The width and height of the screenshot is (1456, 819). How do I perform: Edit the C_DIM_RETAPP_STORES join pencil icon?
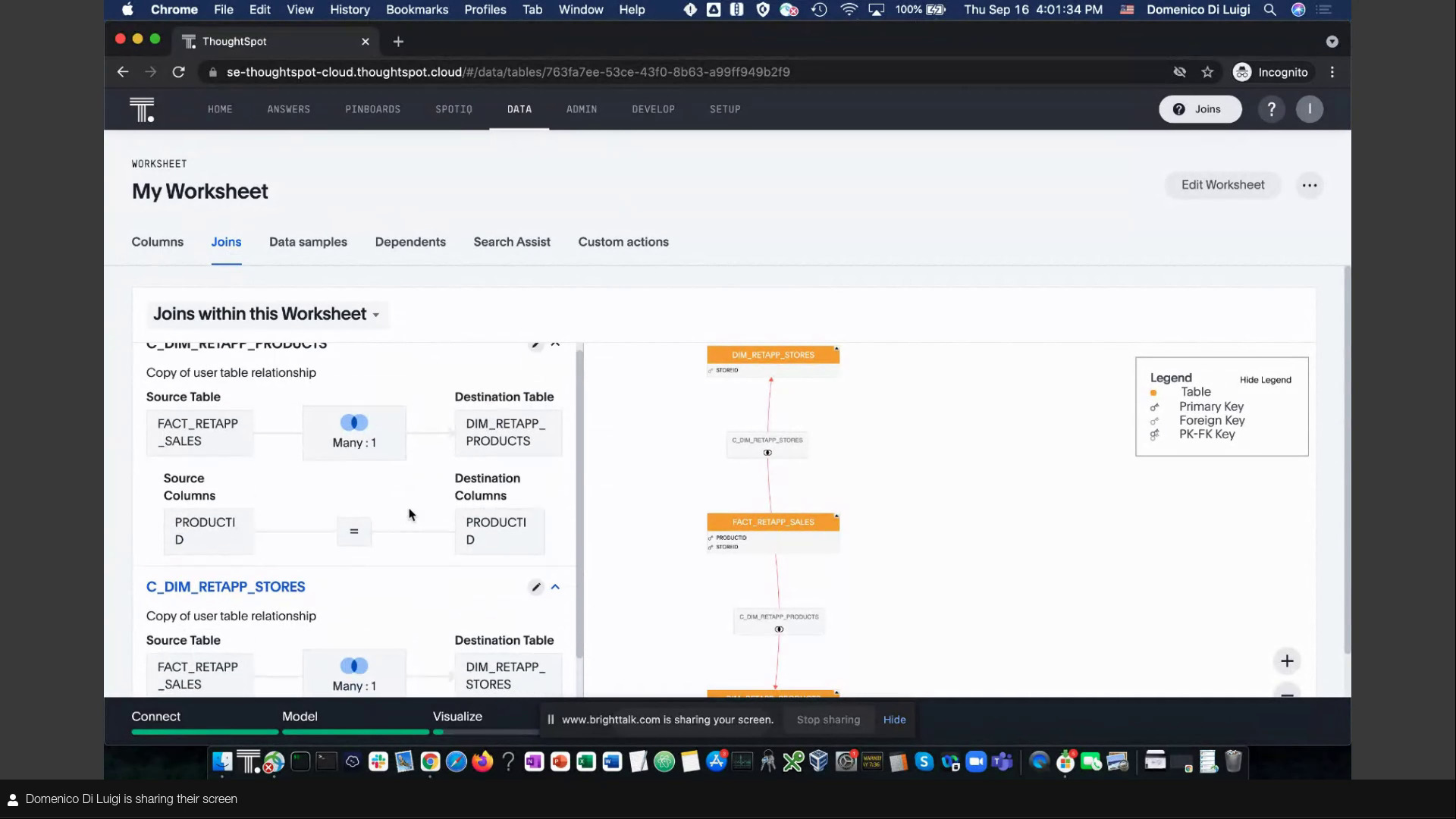tap(536, 587)
